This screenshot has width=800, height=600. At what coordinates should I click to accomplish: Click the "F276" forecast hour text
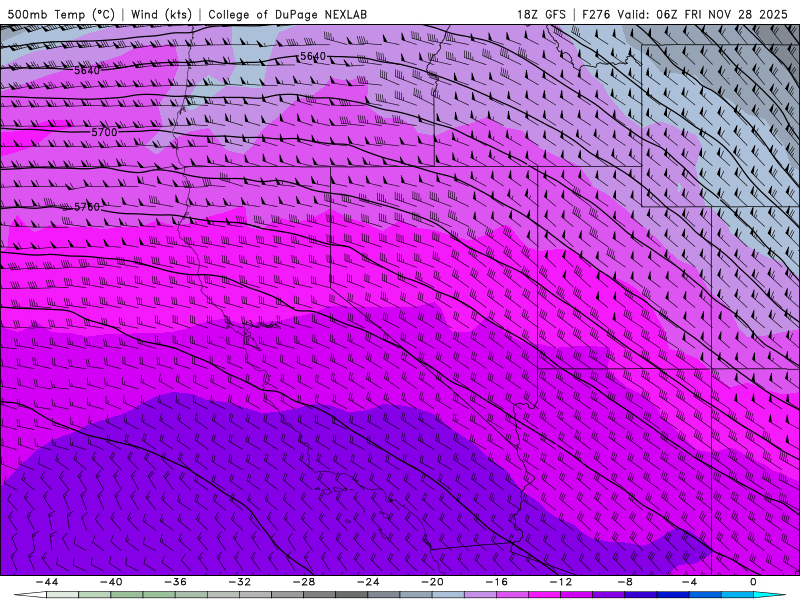(x=596, y=14)
